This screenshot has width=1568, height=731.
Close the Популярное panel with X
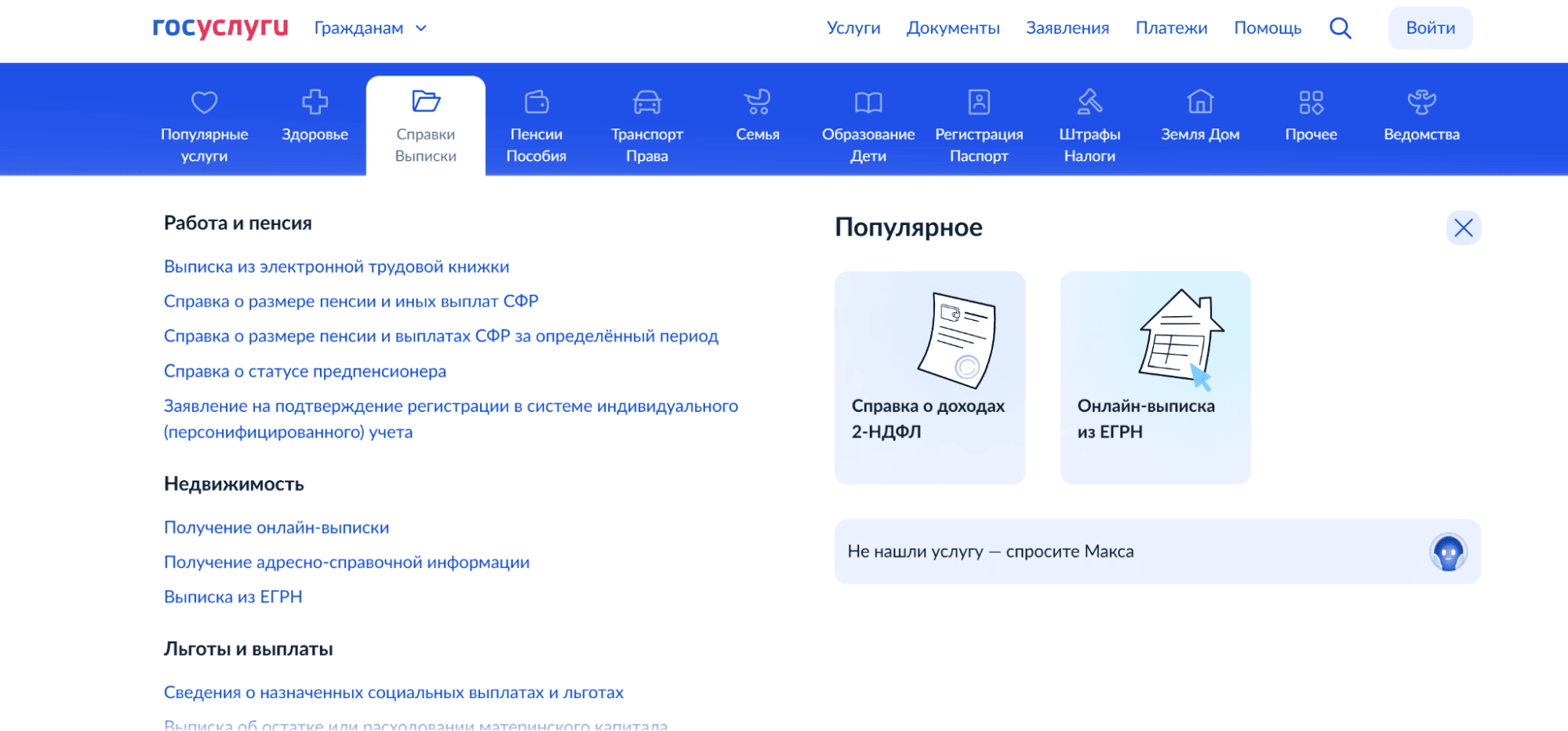pos(1463,227)
